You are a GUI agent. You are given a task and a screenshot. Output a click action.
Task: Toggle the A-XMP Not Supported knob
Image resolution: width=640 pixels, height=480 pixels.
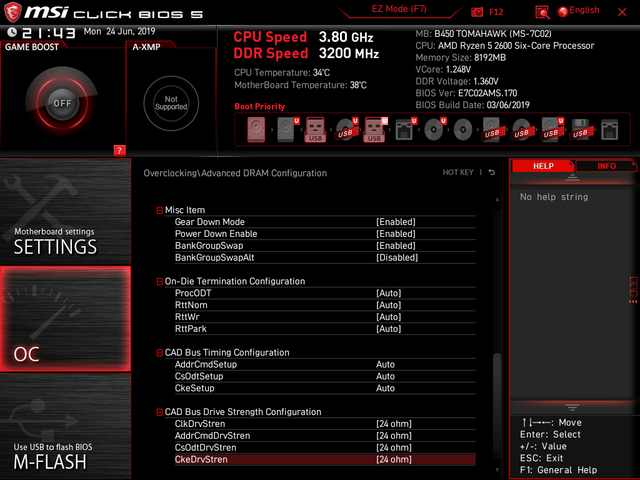(x=171, y=103)
